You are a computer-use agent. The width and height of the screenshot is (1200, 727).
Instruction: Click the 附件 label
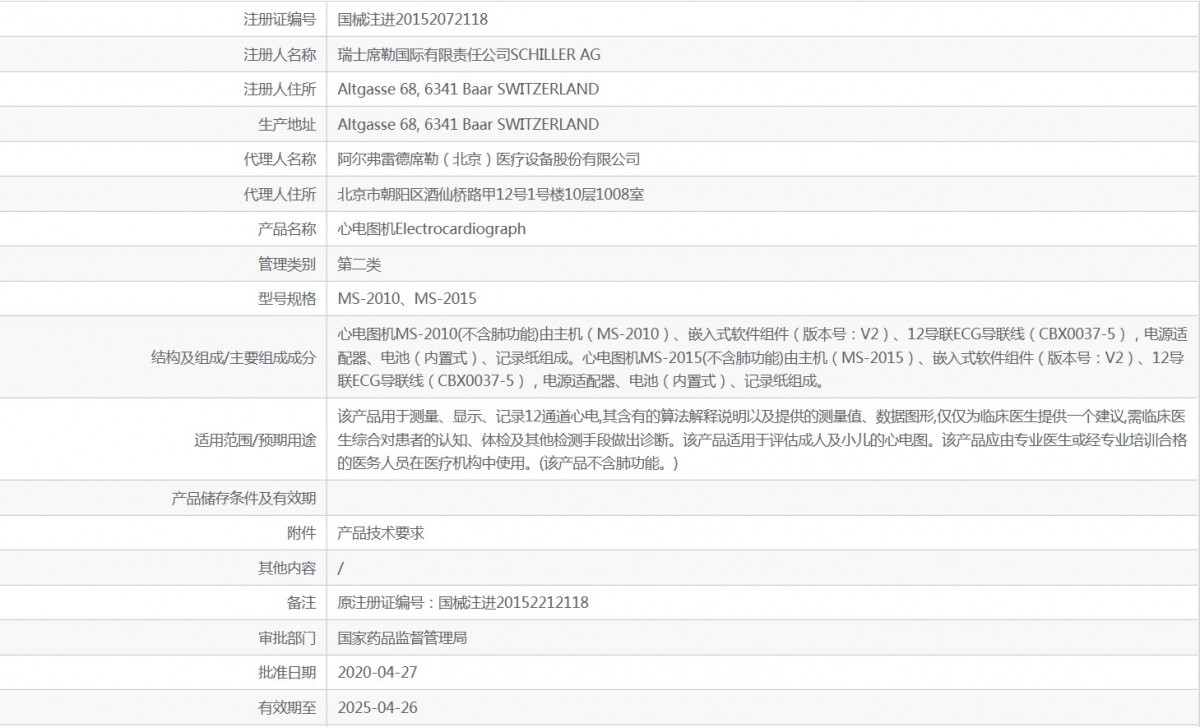tap(301, 533)
